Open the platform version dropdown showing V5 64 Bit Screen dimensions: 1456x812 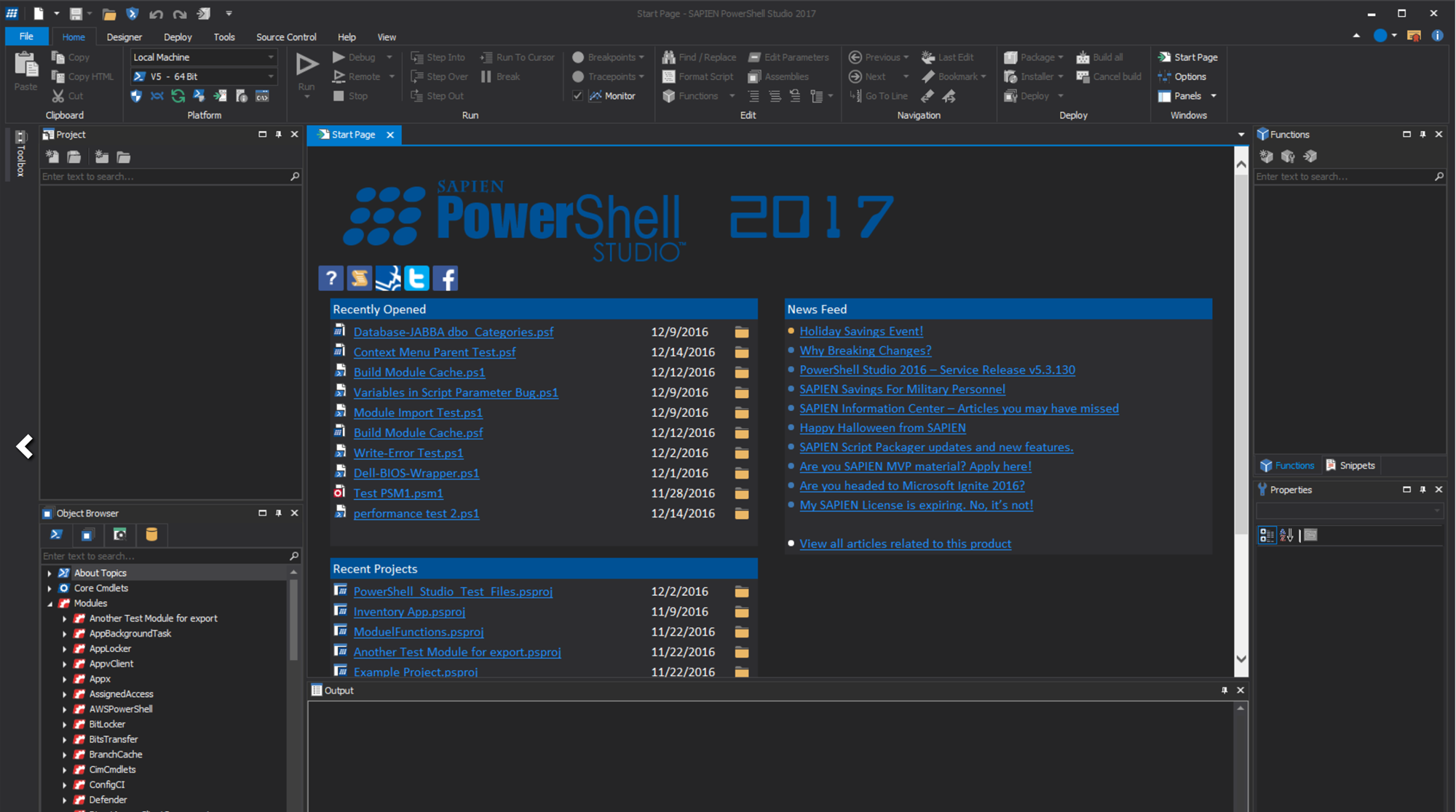pyautogui.click(x=270, y=76)
